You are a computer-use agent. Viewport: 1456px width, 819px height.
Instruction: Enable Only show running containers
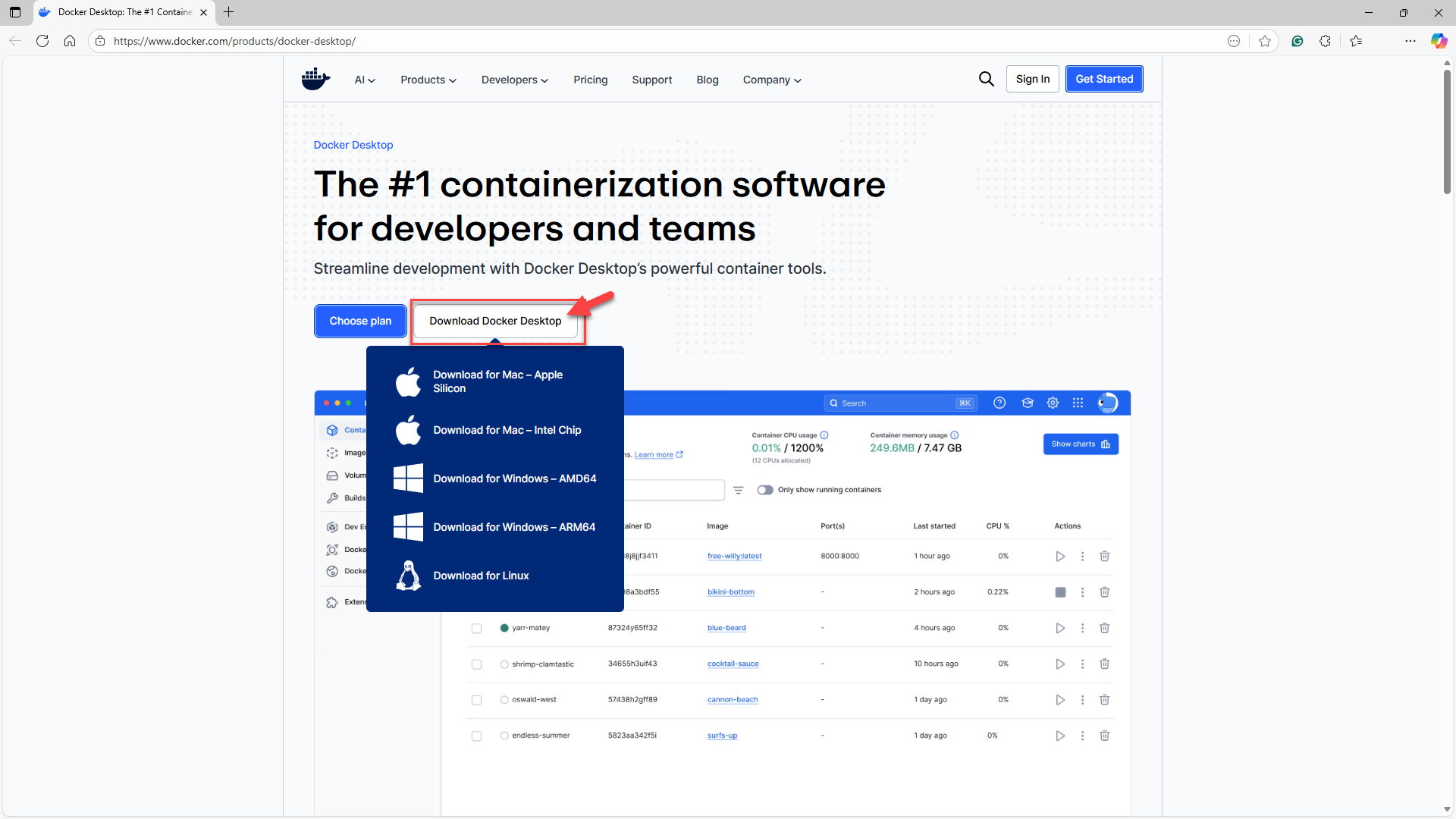764,490
